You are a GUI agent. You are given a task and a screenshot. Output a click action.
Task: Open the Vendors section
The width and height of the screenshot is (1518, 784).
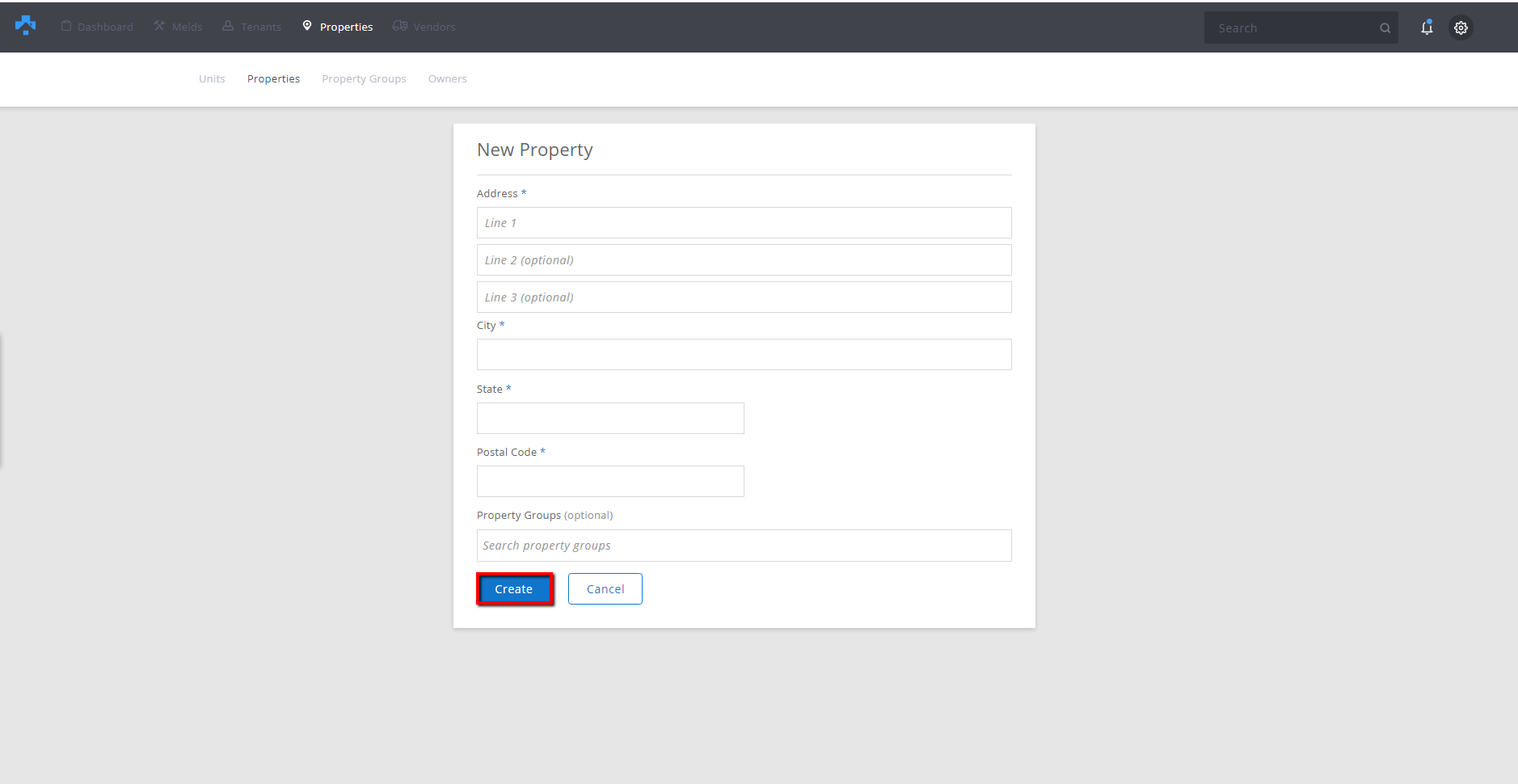pos(434,27)
